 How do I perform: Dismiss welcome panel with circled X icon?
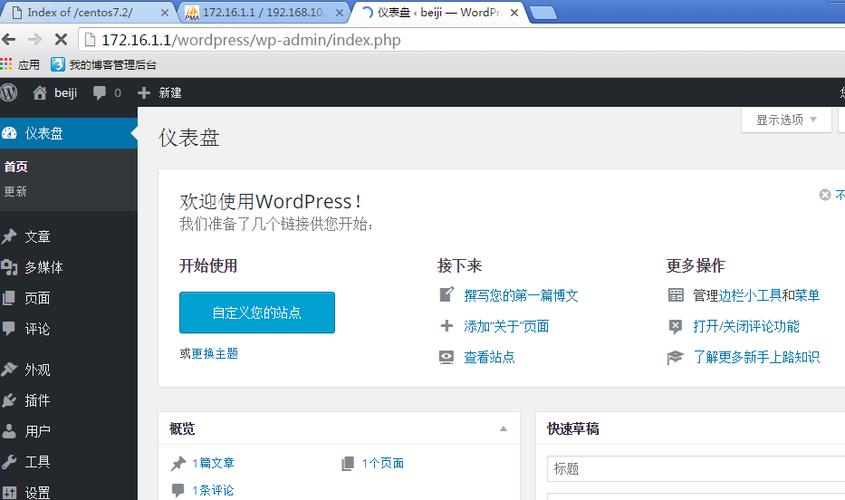(825, 195)
